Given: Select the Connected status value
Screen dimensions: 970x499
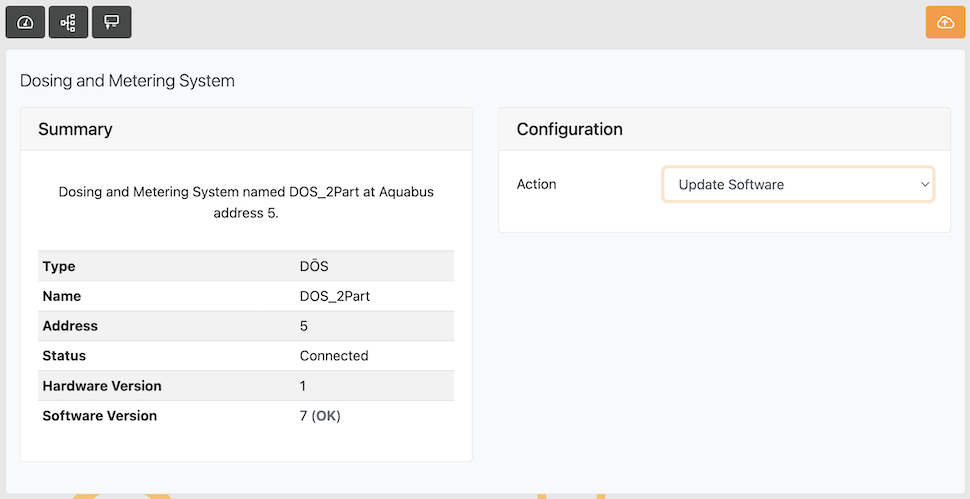Looking at the screenshot, I should coord(334,356).
